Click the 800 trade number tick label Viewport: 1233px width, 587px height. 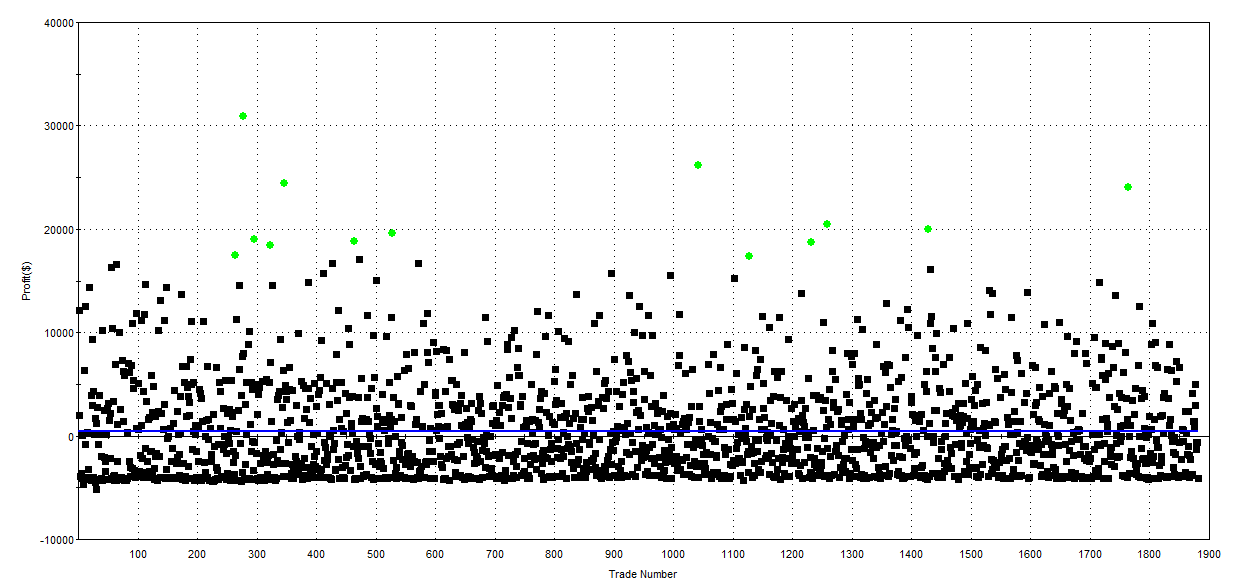(x=554, y=552)
